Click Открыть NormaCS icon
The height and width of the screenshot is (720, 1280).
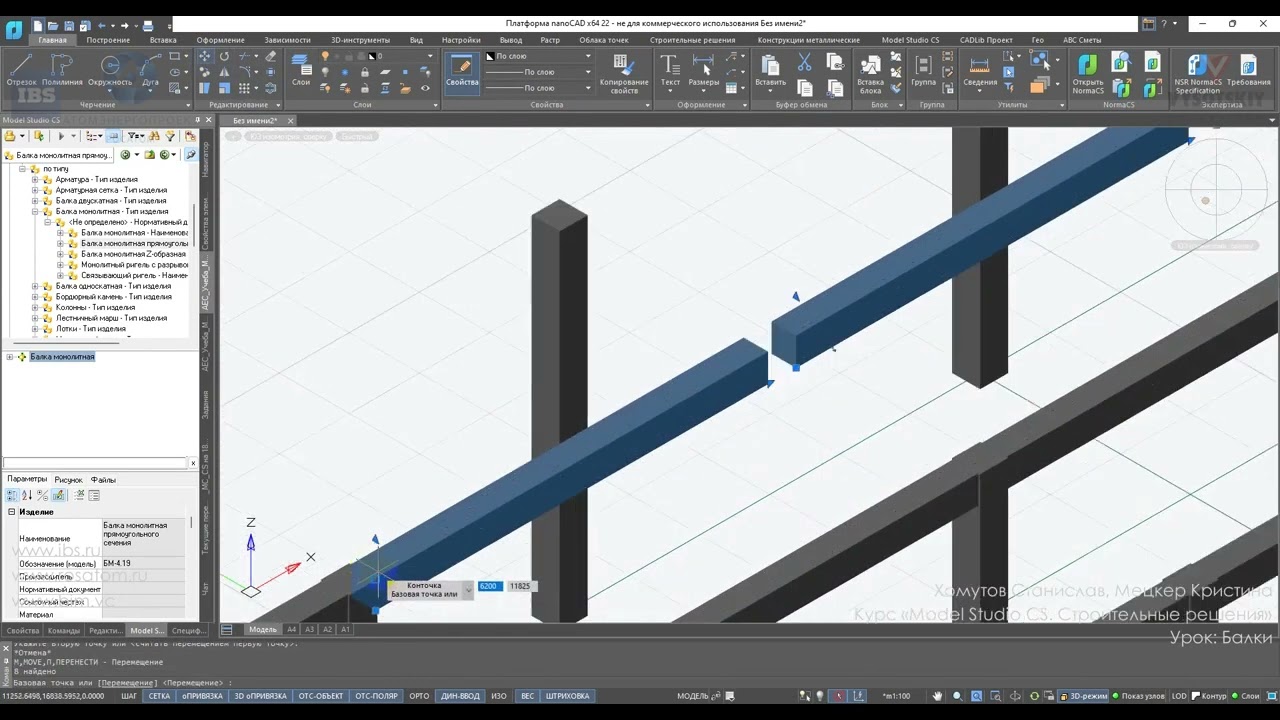tap(1088, 74)
